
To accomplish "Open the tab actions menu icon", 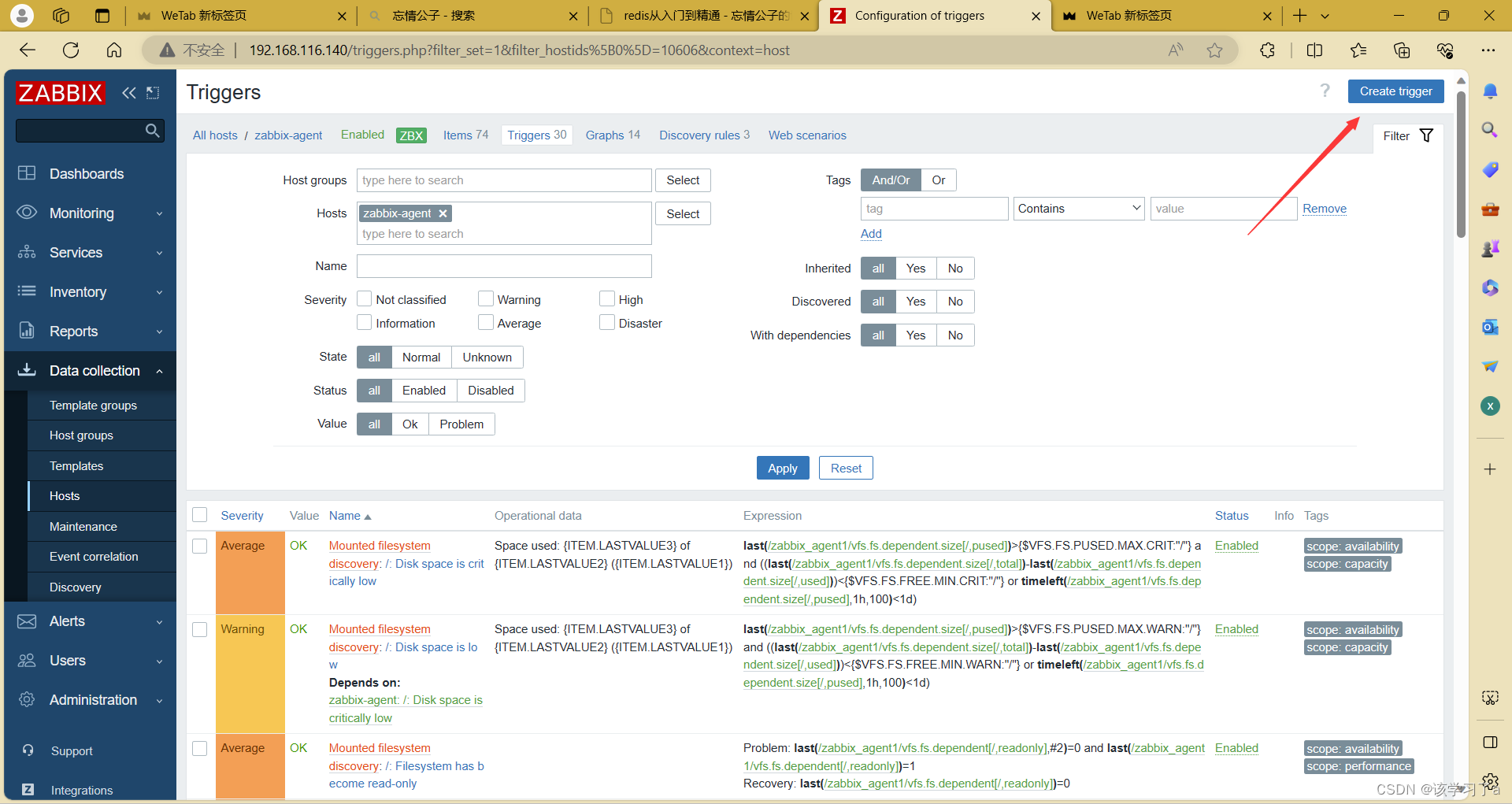I will coord(1325,16).
